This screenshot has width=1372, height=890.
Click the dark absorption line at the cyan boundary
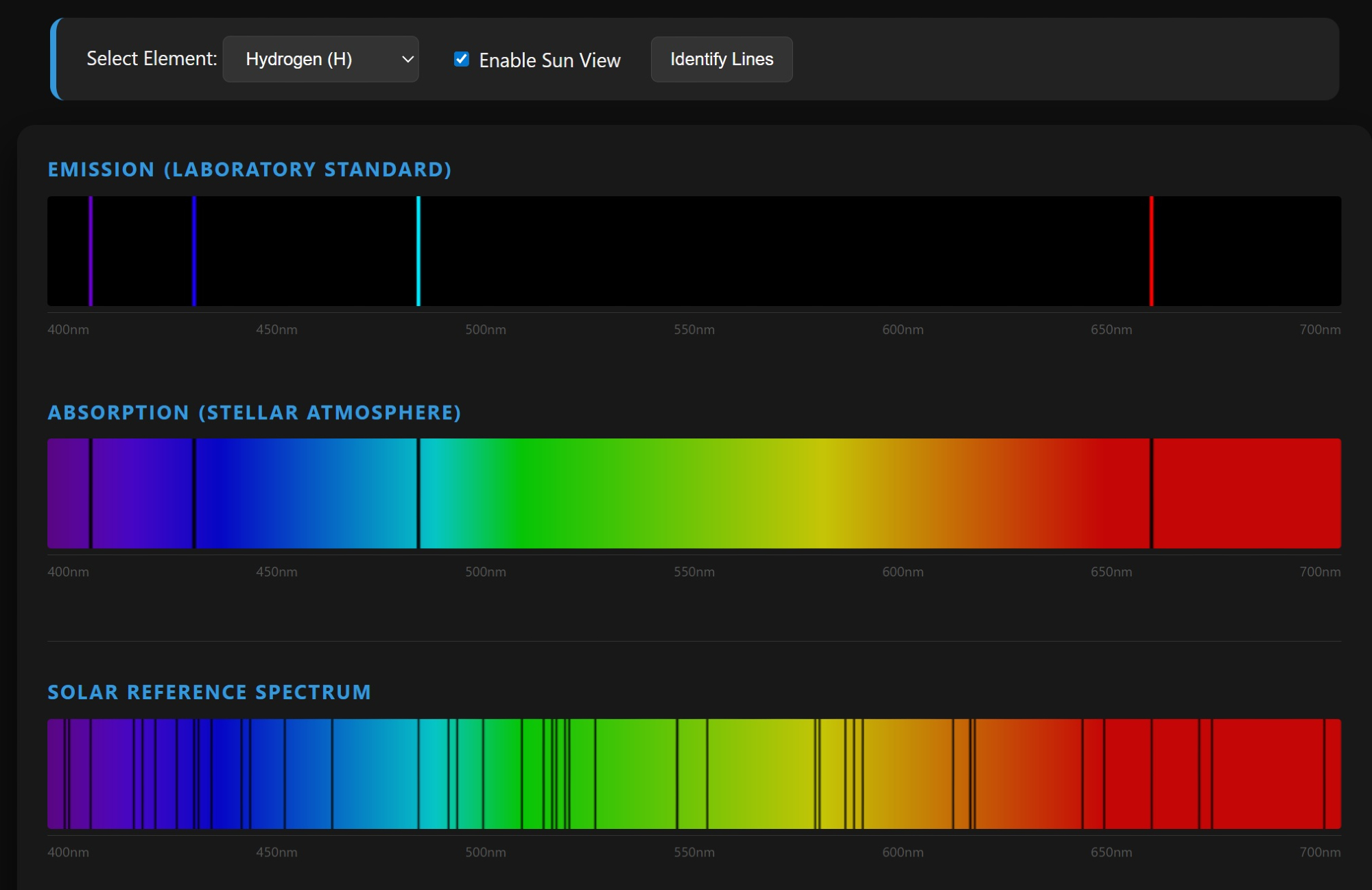pos(418,493)
